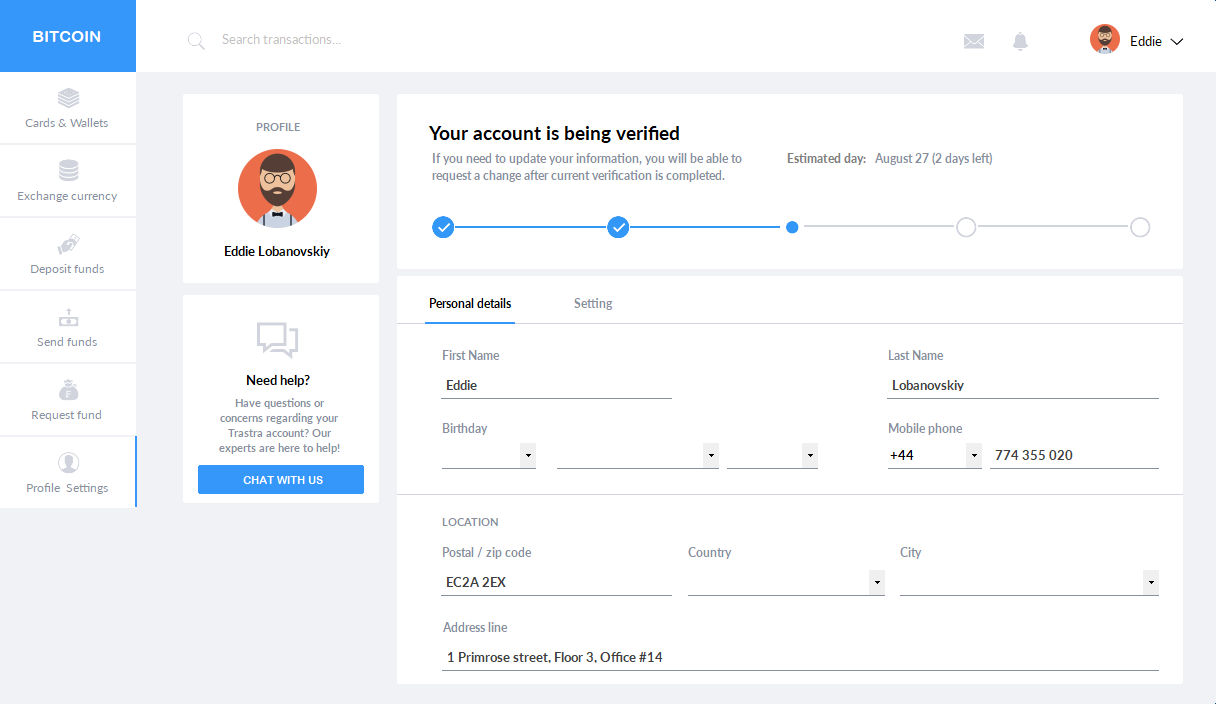
Task: Focus the Search transactions field
Action: click(x=282, y=40)
